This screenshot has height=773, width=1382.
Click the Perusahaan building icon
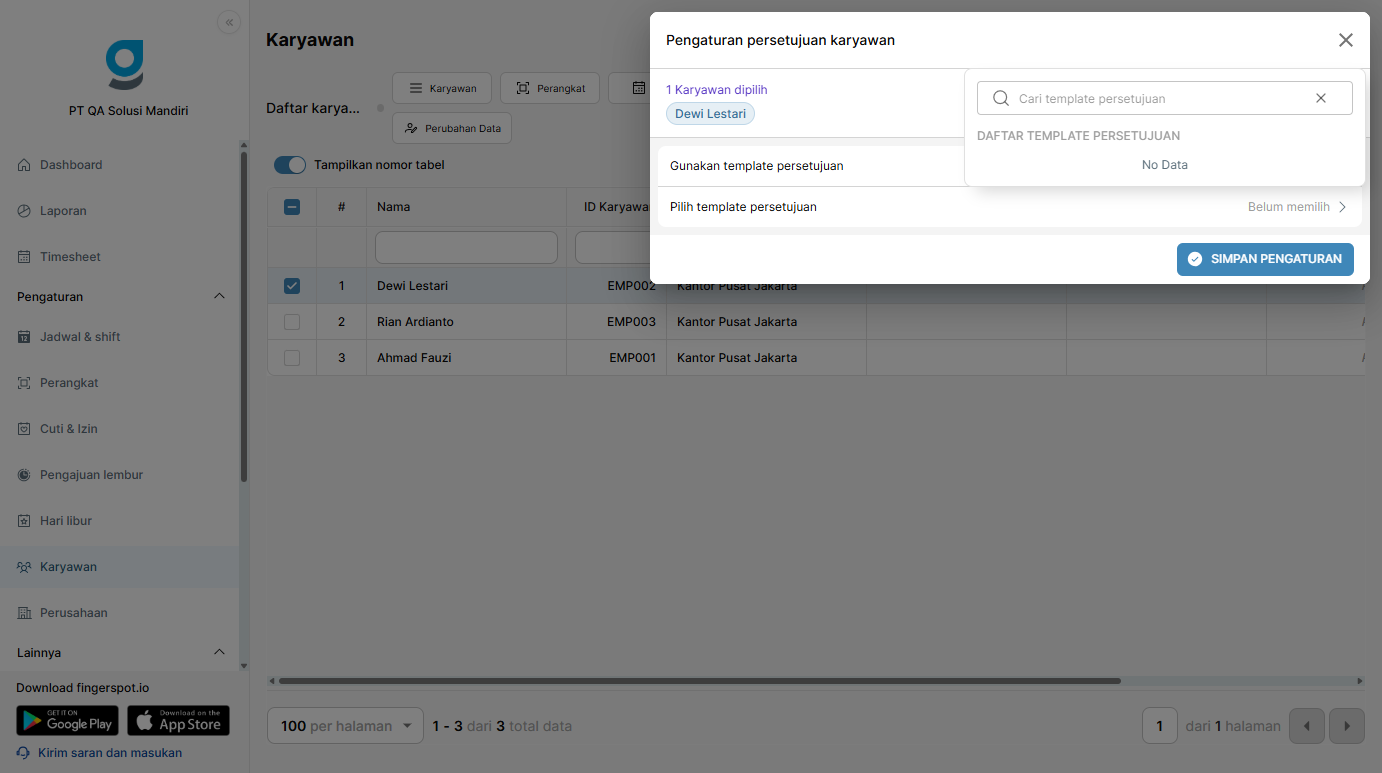pyautogui.click(x=24, y=613)
